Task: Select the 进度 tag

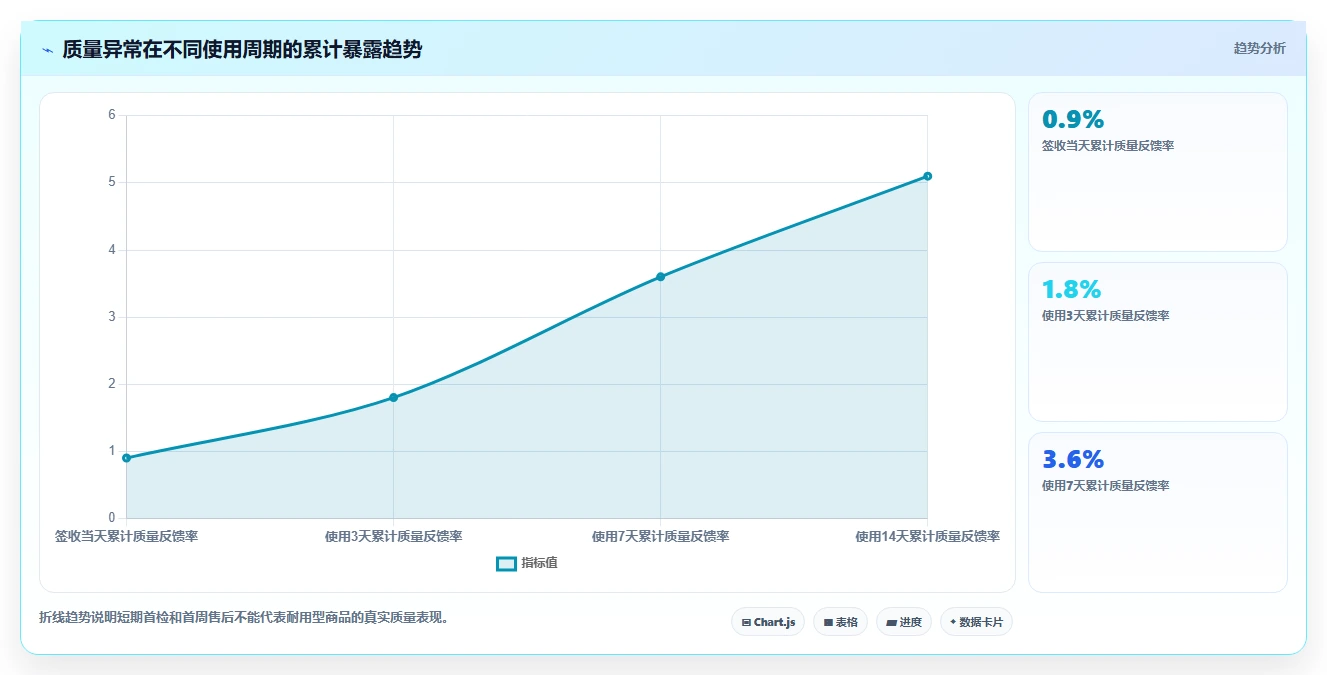Action: click(903, 622)
